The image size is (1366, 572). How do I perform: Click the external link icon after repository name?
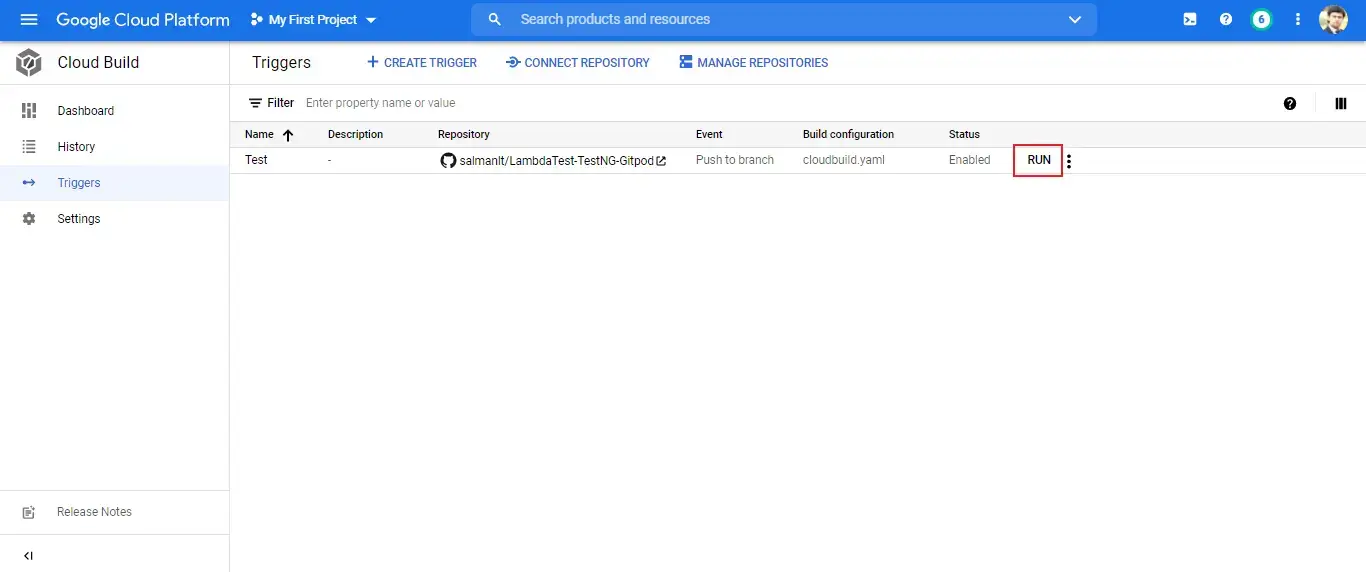pyautogui.click(x=661, y=161)
